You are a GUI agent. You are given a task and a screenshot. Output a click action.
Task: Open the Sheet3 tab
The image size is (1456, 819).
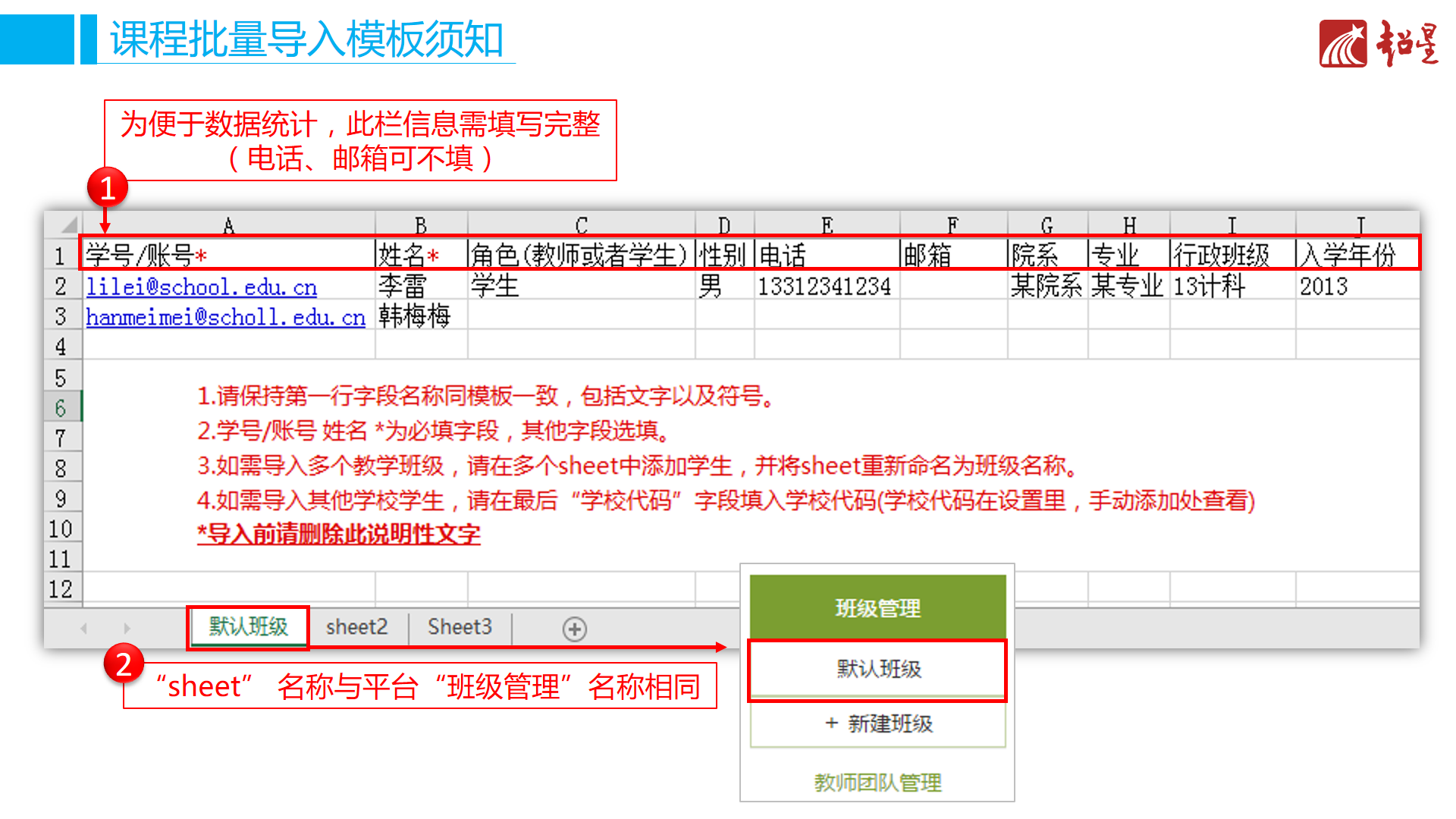coord(459,627)
